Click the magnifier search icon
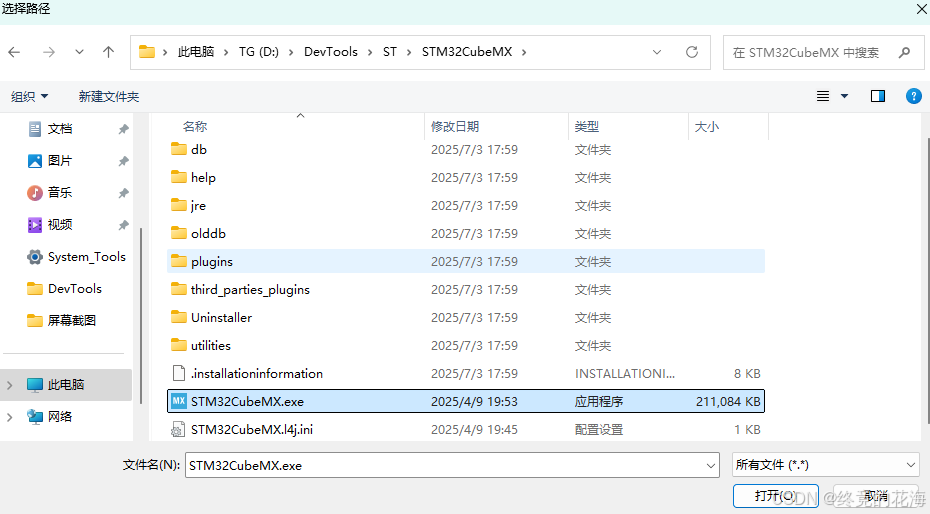 pyautogui.click(x=904, y=52)
